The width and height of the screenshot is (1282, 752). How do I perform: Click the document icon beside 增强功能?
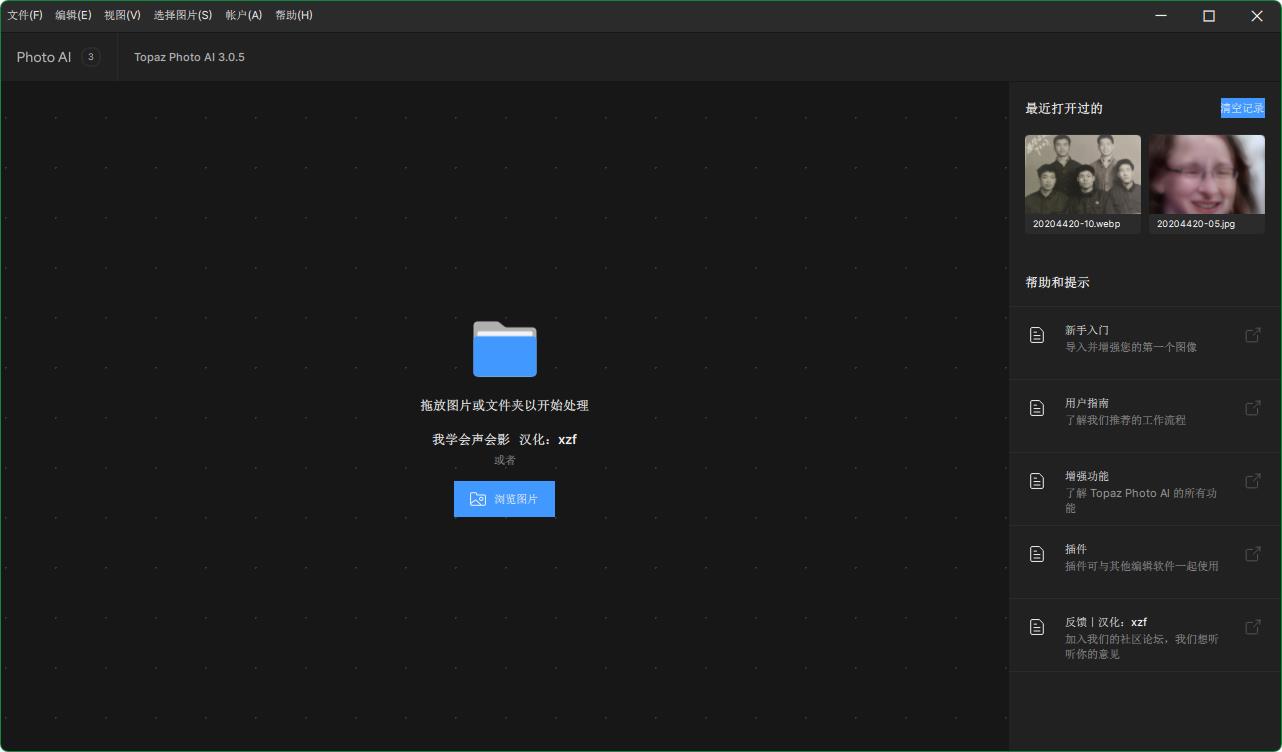pyautogui.click(x=1037, y=481)
